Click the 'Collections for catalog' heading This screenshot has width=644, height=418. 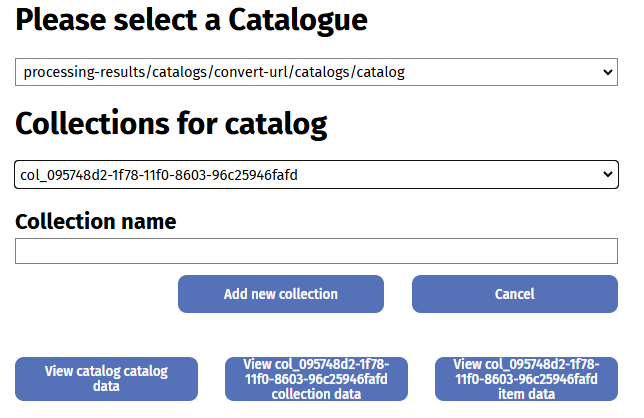[x=171, y=123]
